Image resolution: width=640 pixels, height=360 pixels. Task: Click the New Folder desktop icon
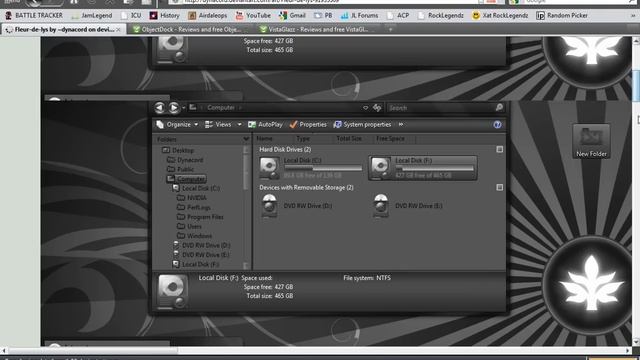pos(591,141)
